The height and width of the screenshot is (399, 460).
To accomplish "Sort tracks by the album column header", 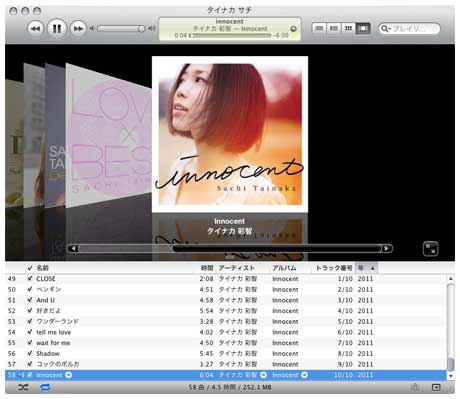I will tap(284, 268).
